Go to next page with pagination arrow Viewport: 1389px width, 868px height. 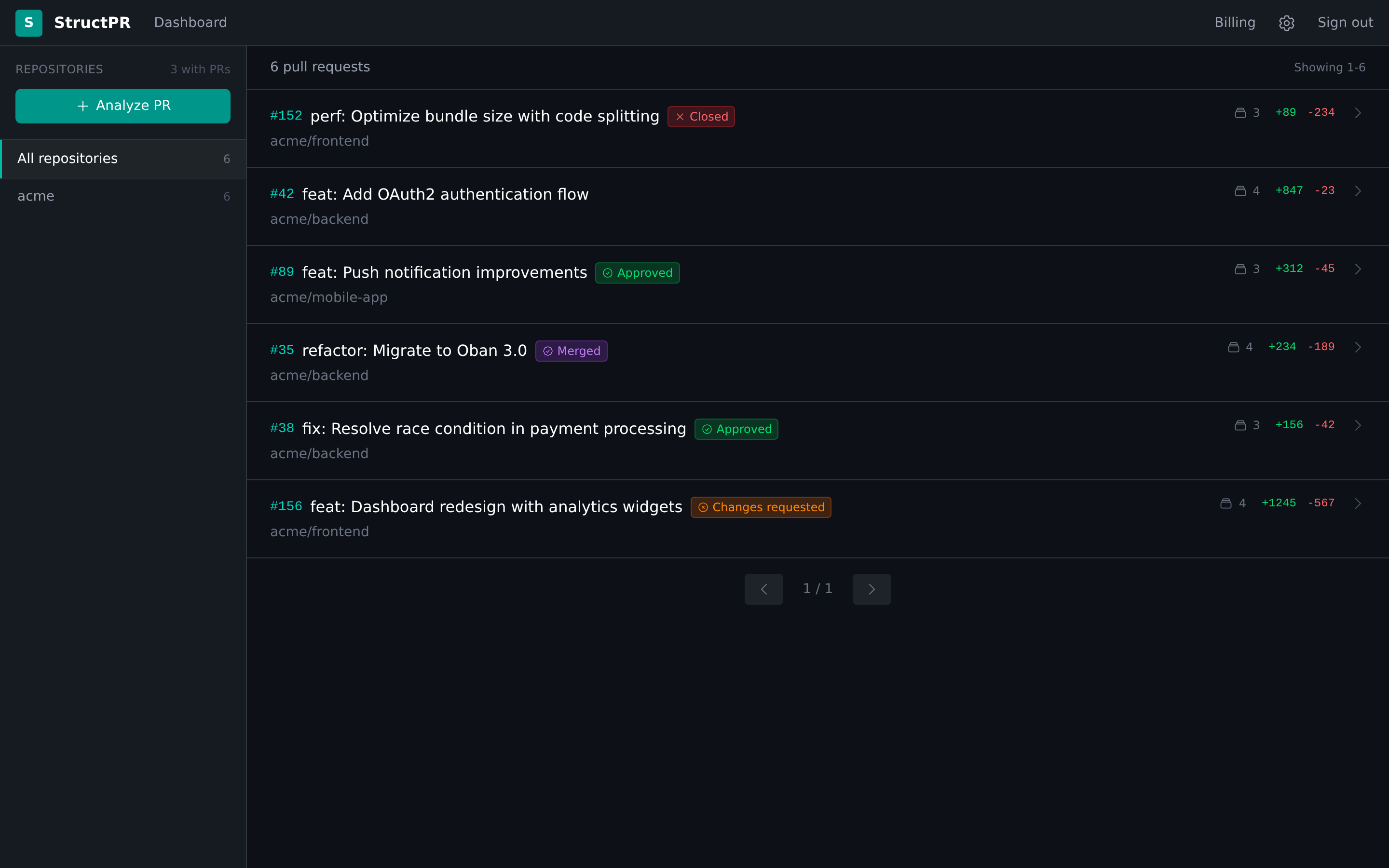click(x=872, y=588)
